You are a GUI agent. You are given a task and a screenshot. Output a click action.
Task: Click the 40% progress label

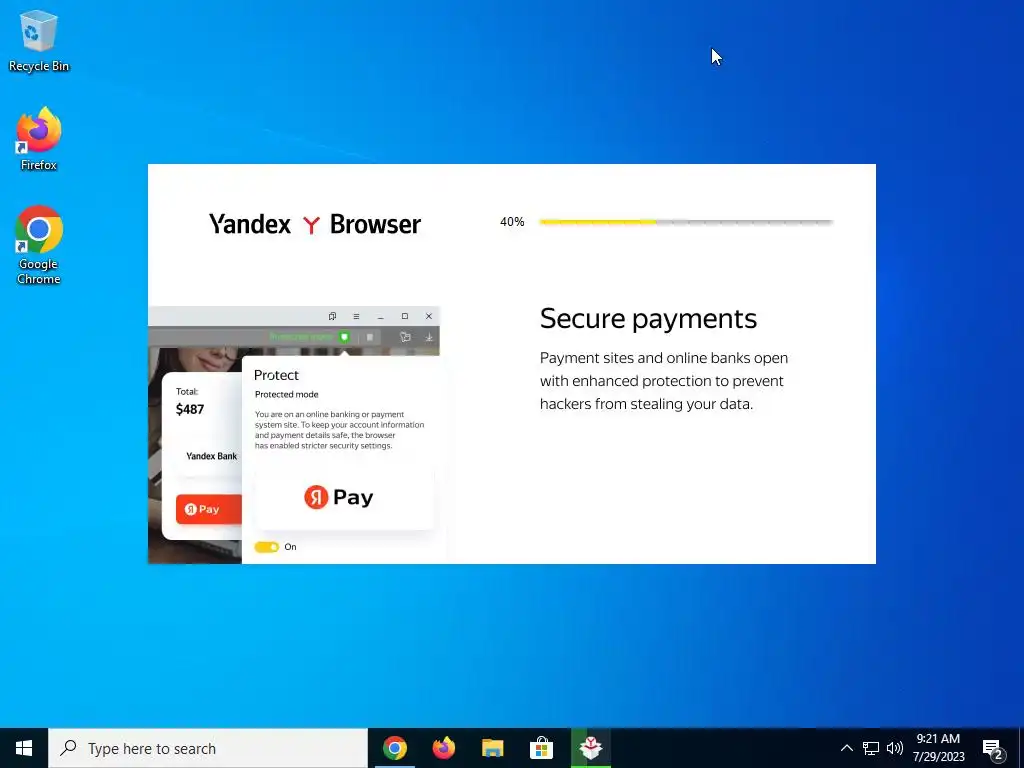tap(512, 222)
